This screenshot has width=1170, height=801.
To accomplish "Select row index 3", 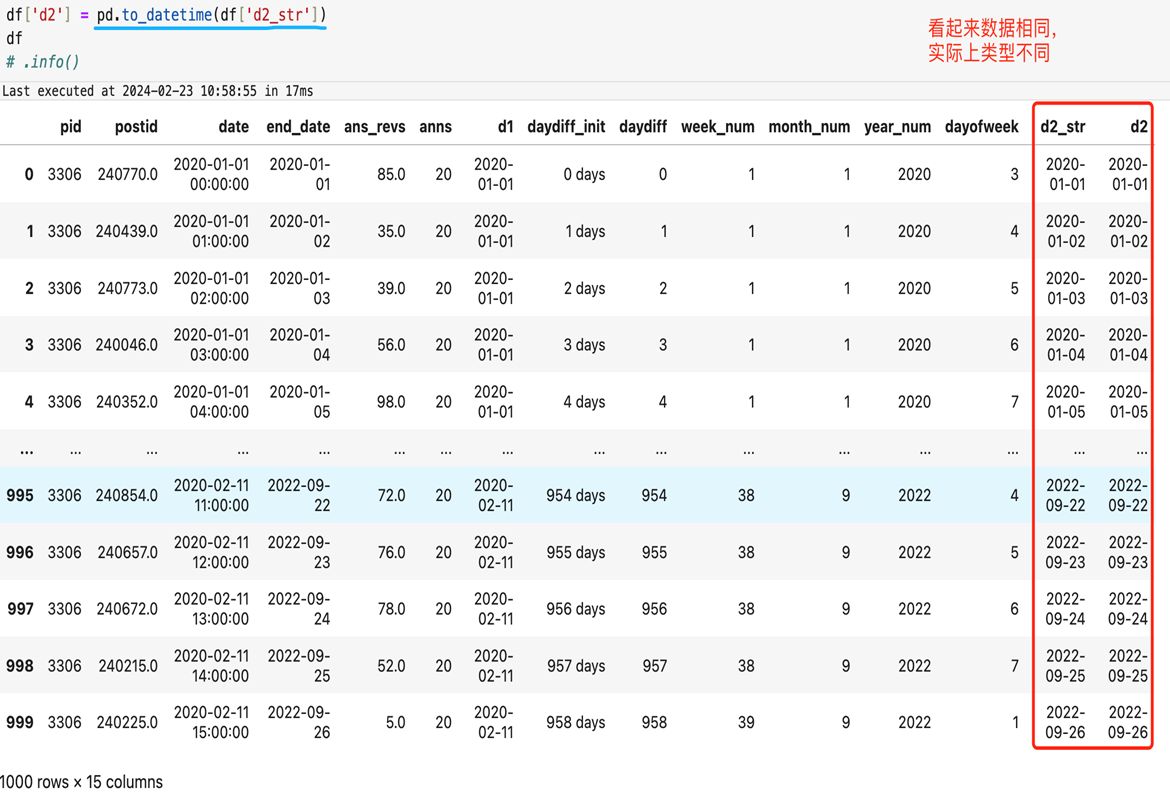I will 29,345.
